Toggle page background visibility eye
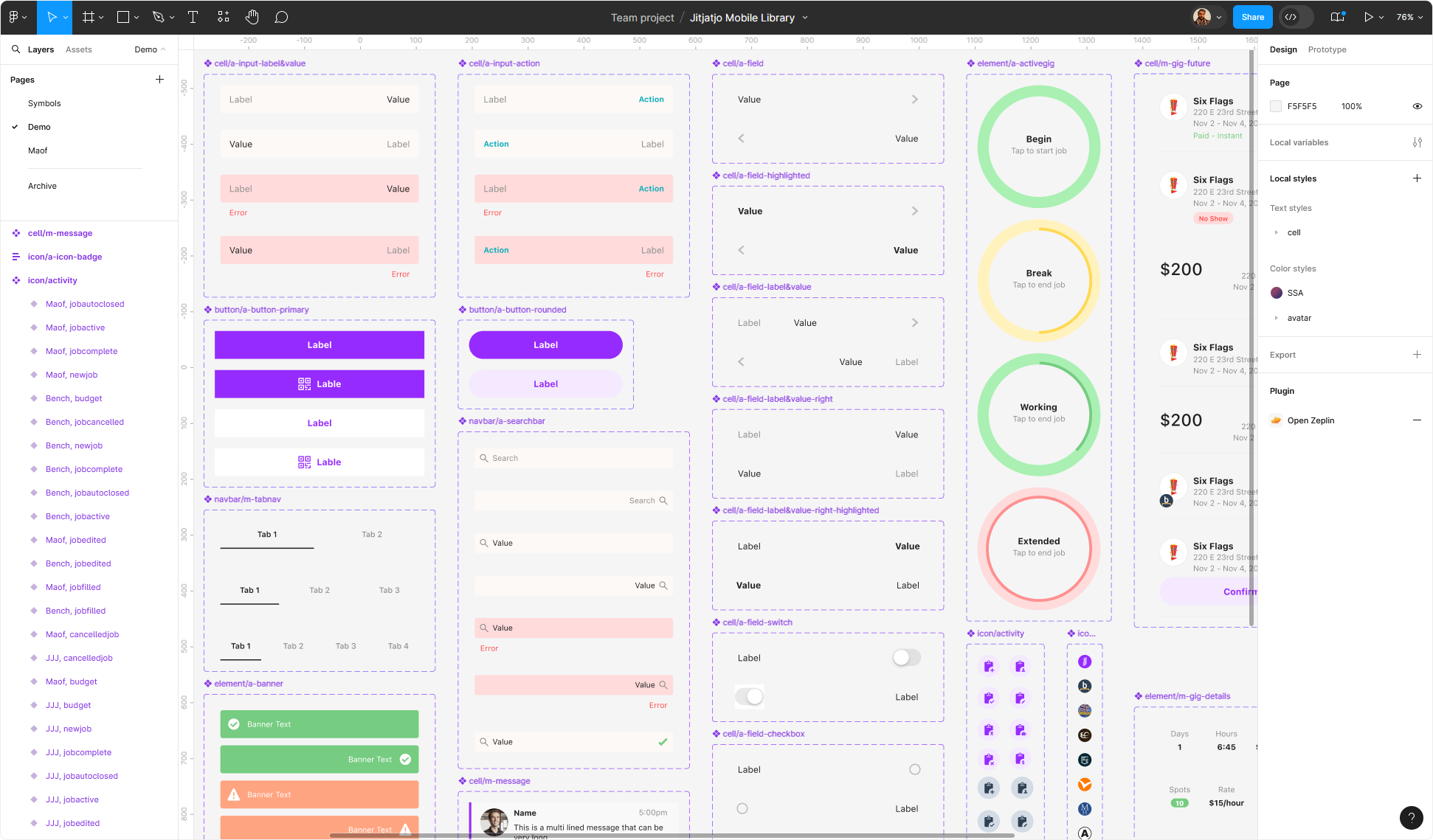The width and height of the screenshot is (1433, 840). 1417,106
